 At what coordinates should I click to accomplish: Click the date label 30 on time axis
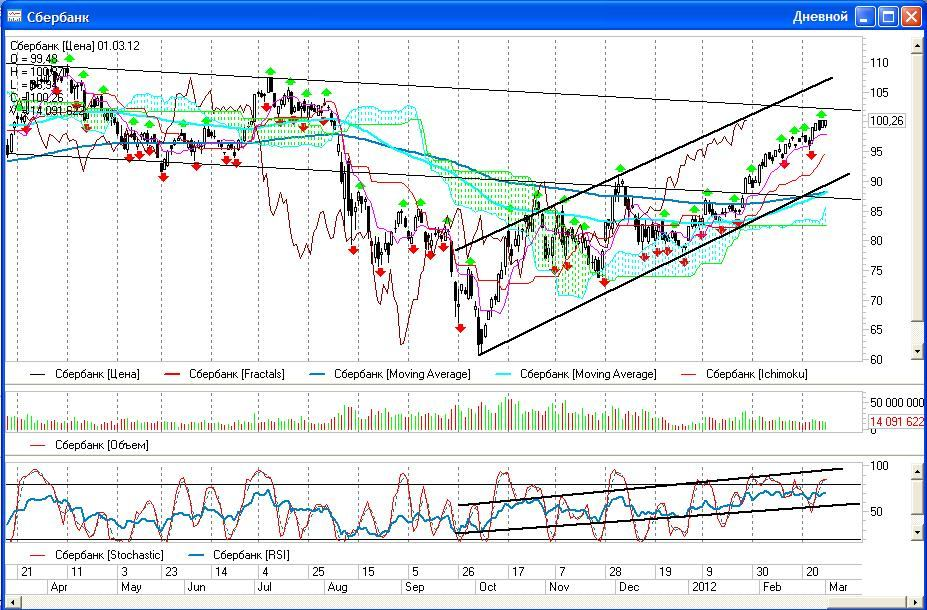coord(763,572)
